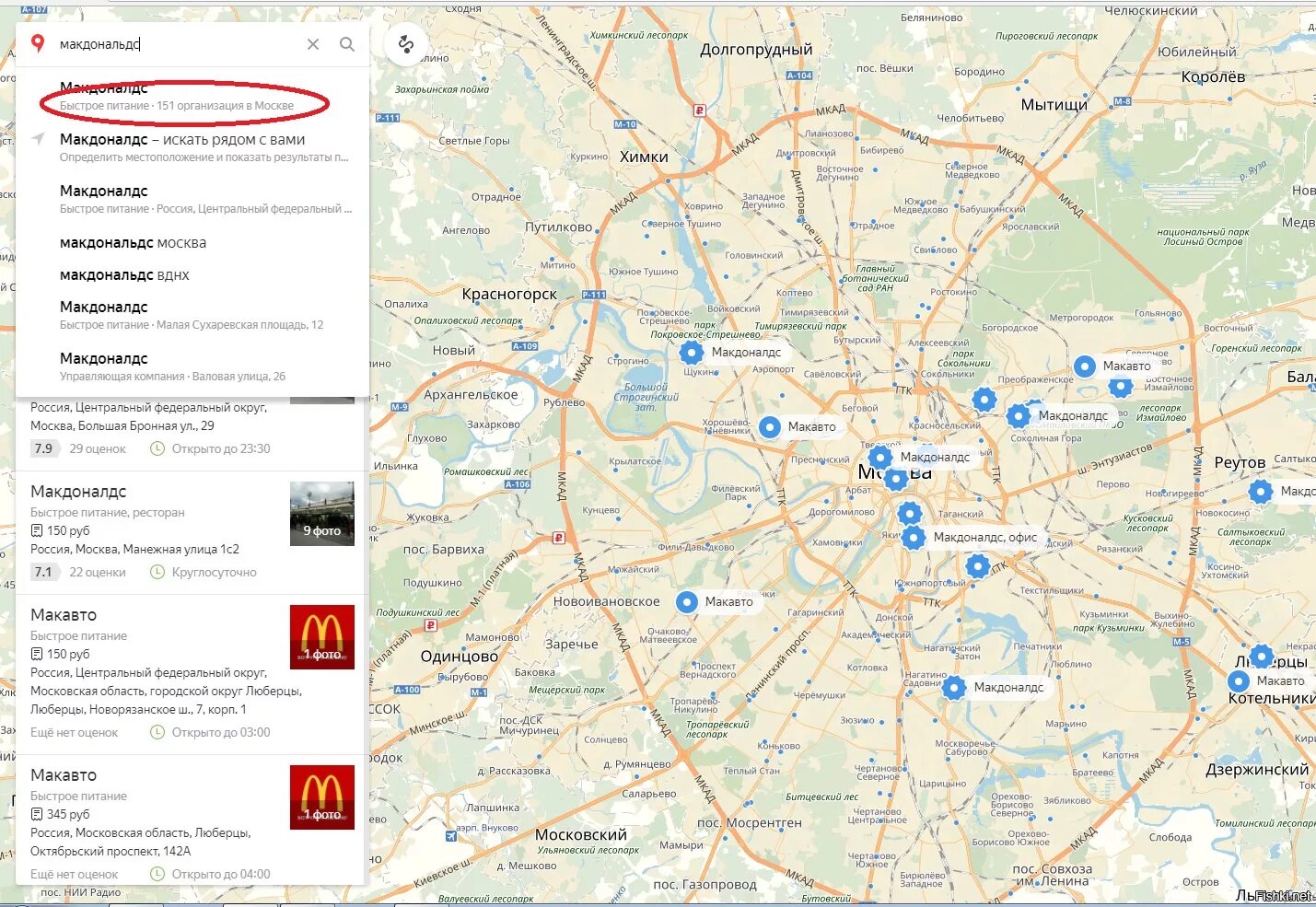The image size is (1316, 907).
Task: Pick the 'макдональдс москва' suggestion
Action: tap(192, 243)
